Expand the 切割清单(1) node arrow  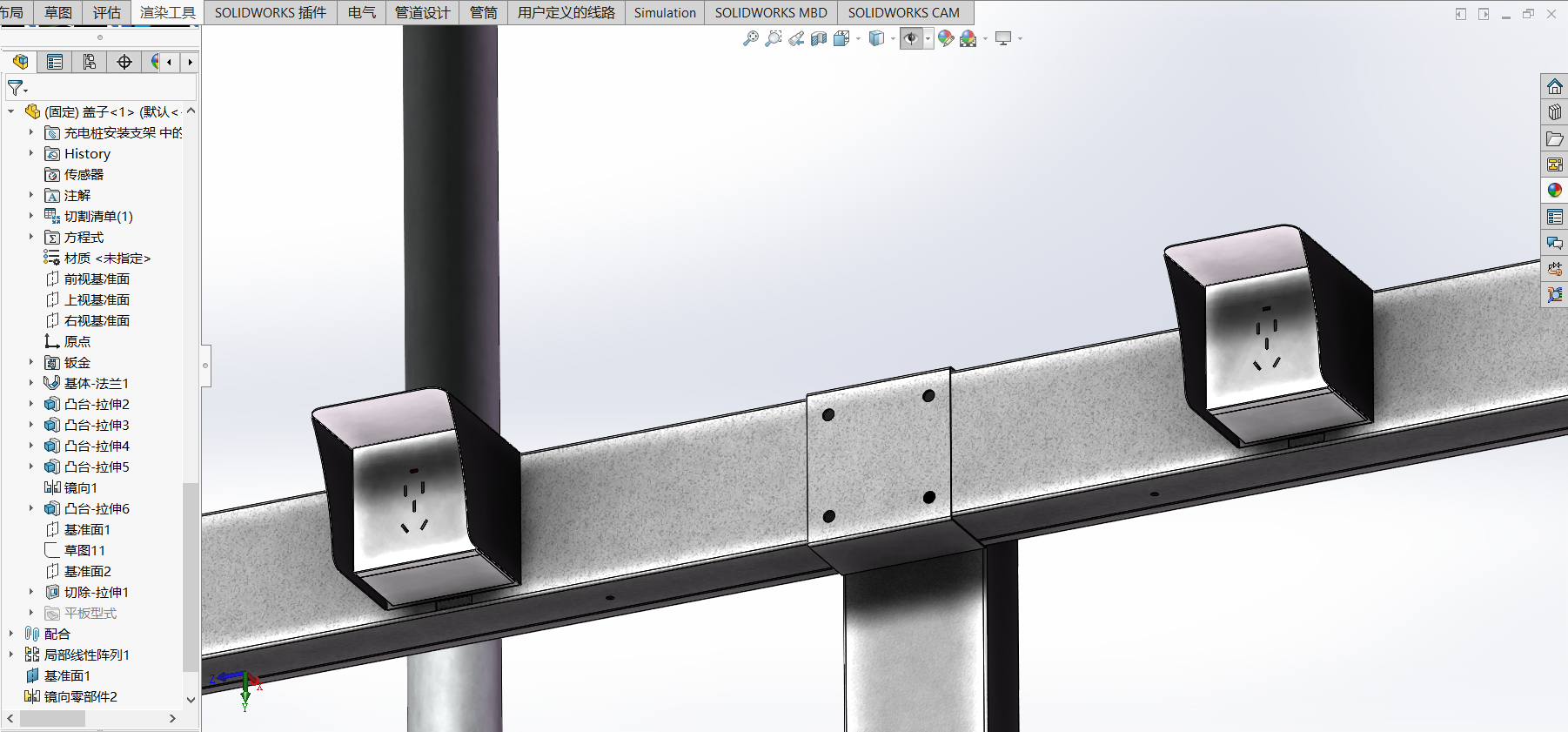click(31, 216)
